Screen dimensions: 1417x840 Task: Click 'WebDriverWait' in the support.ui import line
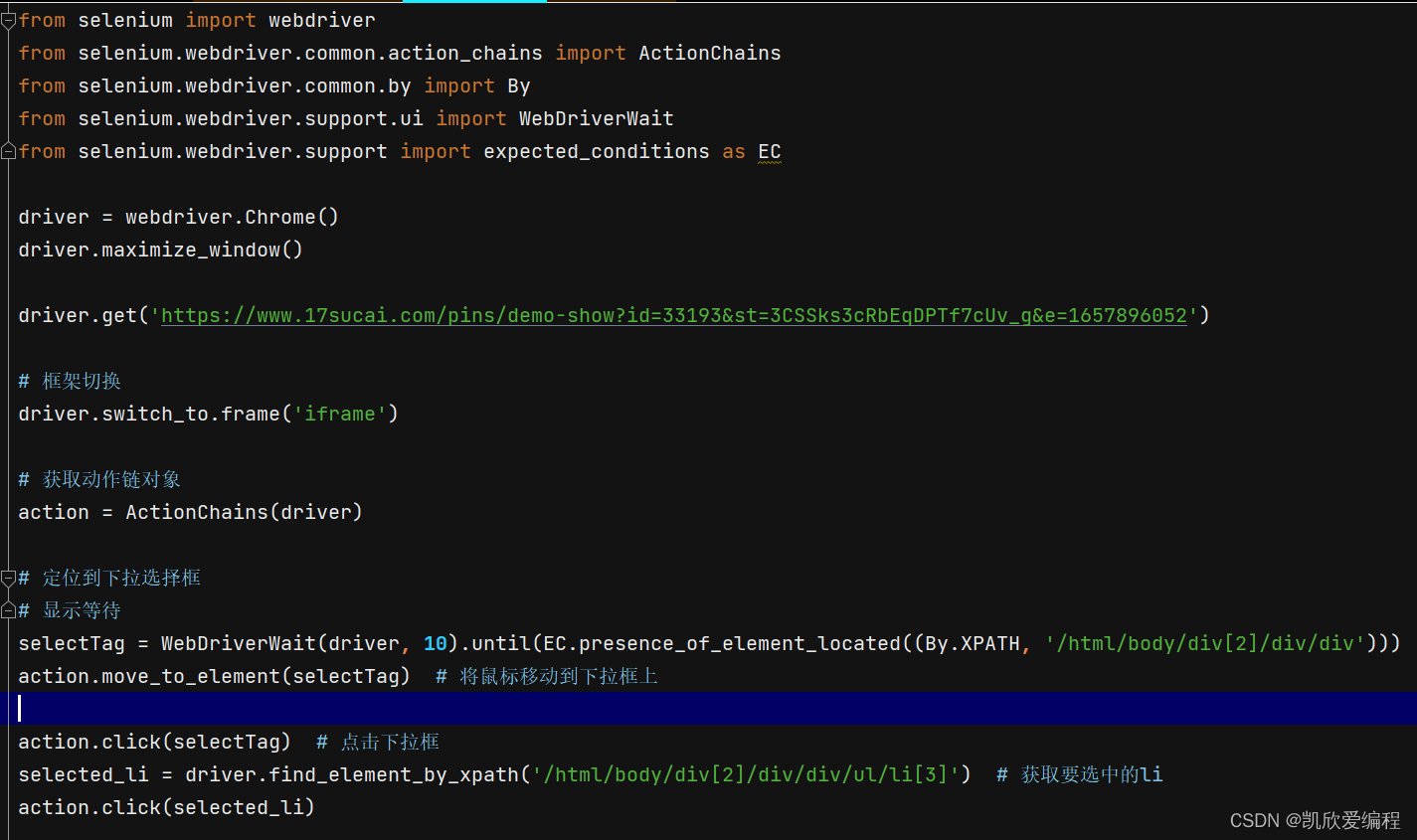pyautogui.click(x=597, y=119)
